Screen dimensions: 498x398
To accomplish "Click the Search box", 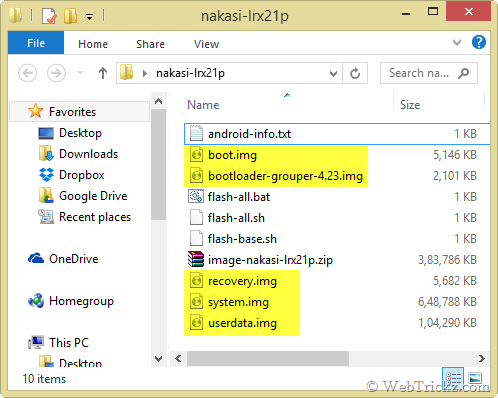I will pos(429,73).
